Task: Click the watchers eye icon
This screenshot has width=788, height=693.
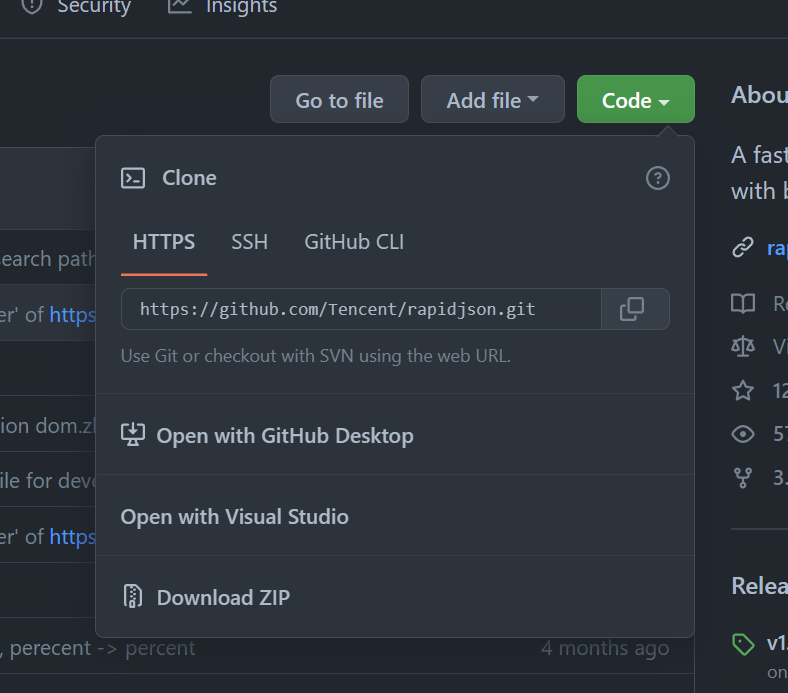Action: pyautogui.click(x=743, y=434)
